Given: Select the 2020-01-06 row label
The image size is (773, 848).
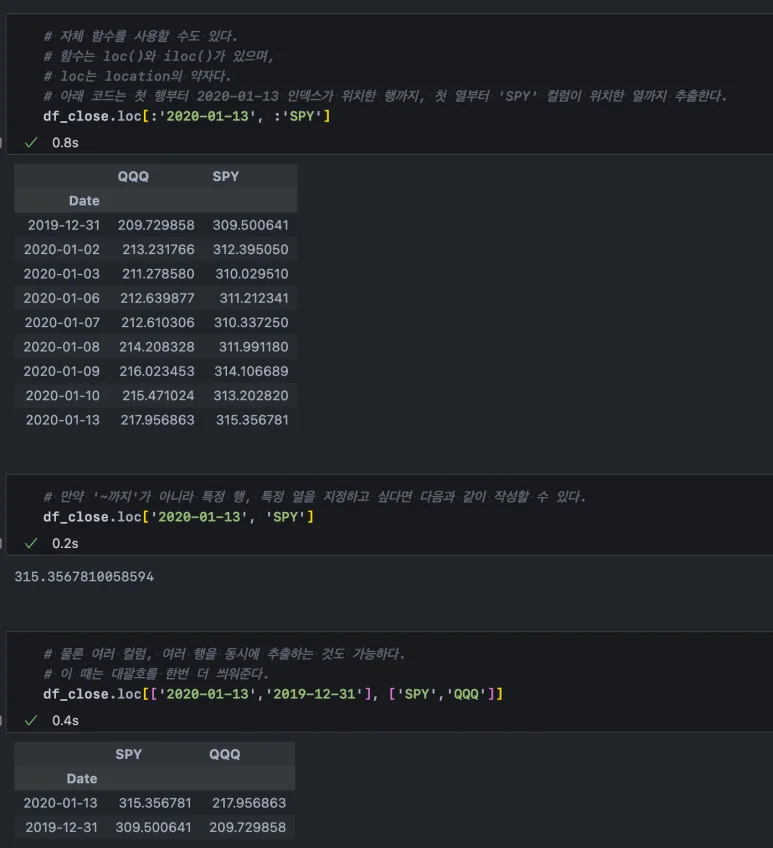Looking at the screenshot, I should pyautogui.click(x=62, y=298).
